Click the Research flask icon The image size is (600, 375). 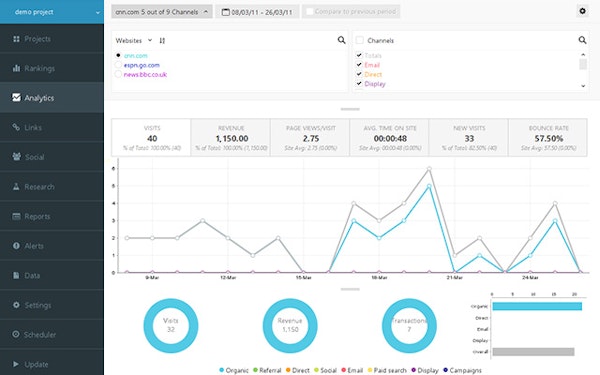[x=16, y=186]
